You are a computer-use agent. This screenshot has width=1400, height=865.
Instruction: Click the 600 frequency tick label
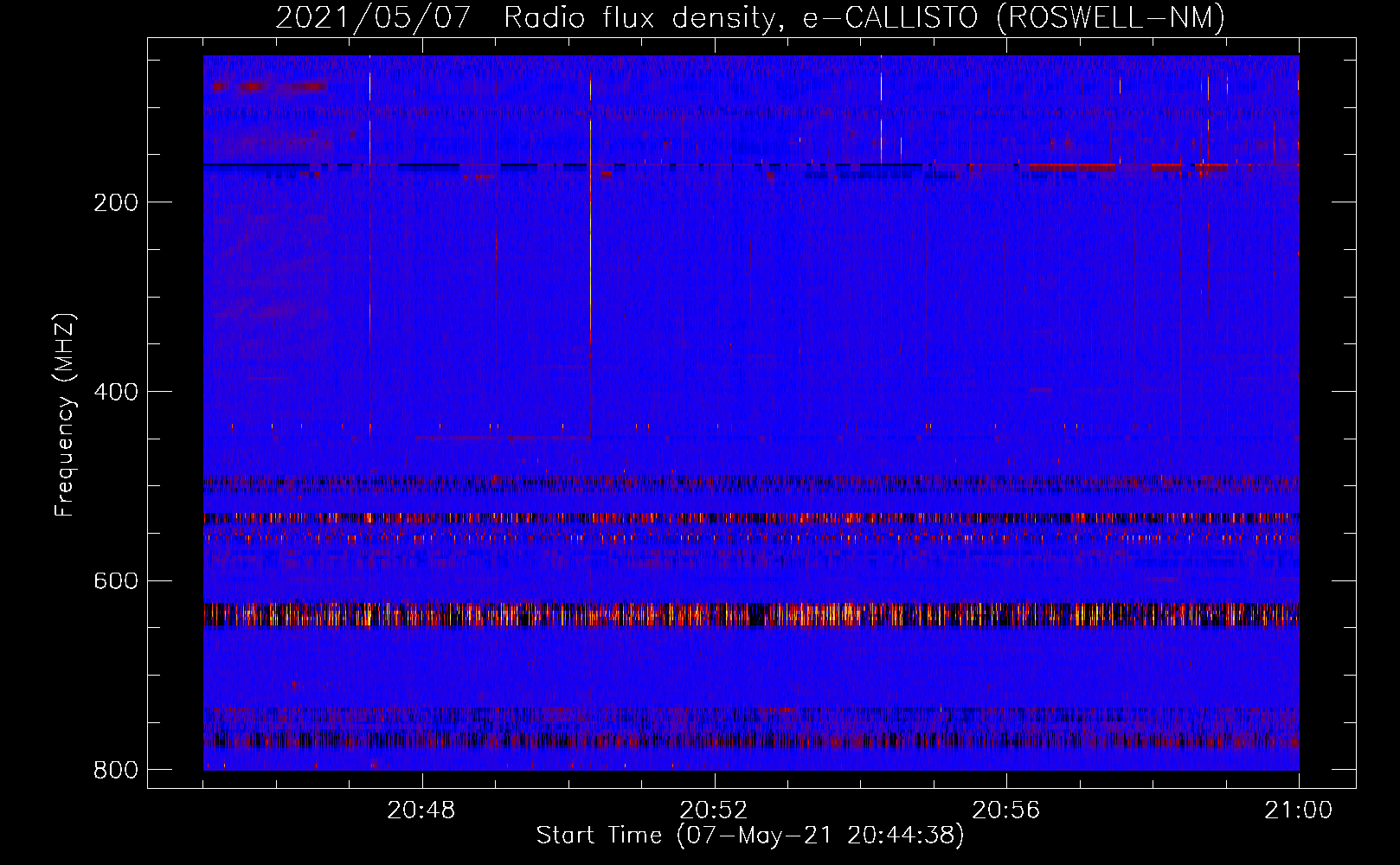(116, 580)
